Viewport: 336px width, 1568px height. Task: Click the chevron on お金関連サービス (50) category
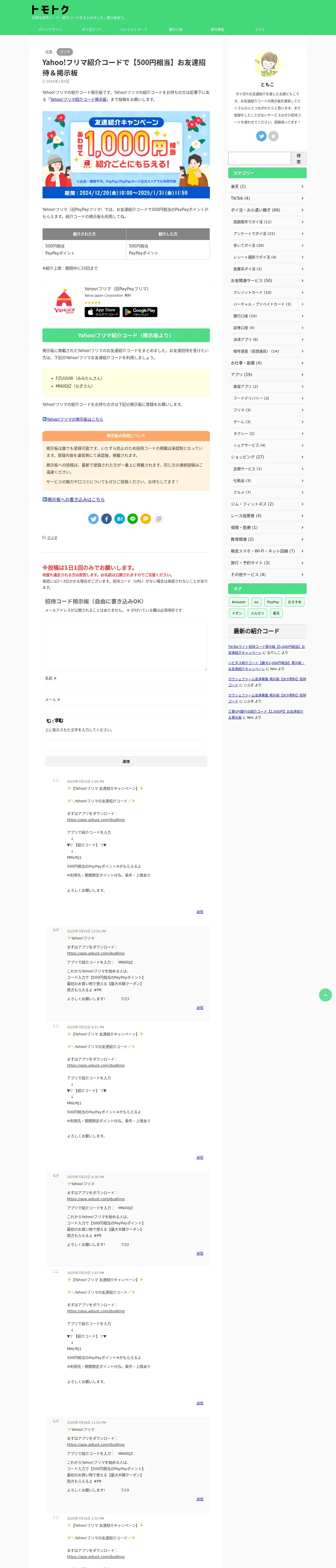click(303, 281)
